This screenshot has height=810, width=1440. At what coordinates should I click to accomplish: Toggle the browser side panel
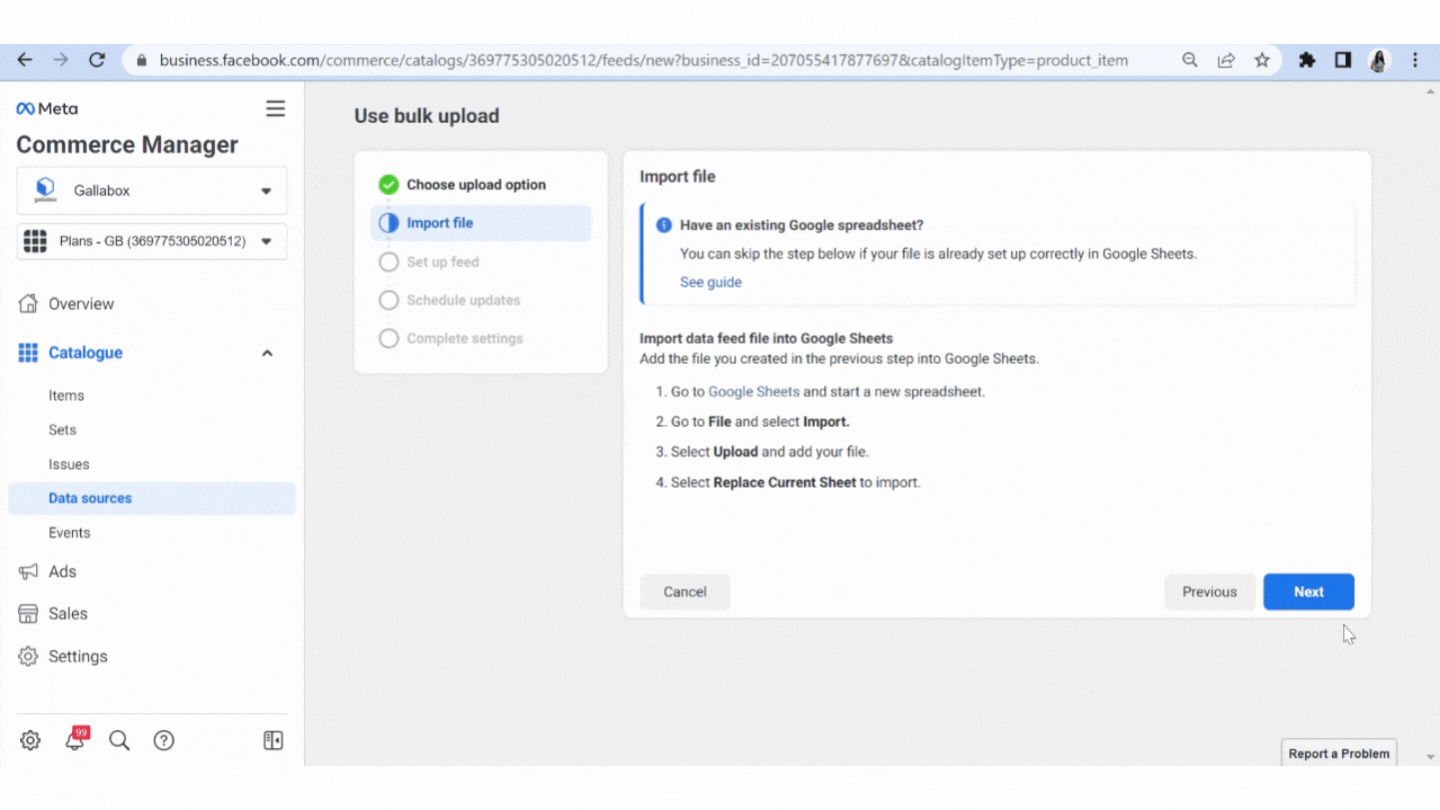1343,60
